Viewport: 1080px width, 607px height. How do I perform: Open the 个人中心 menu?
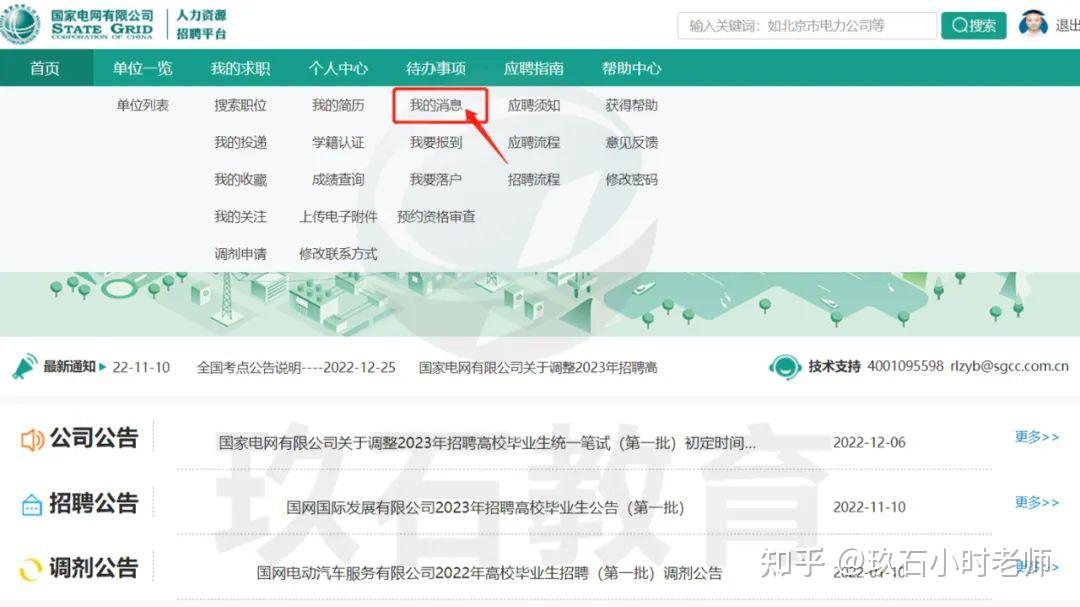(338, 68)
